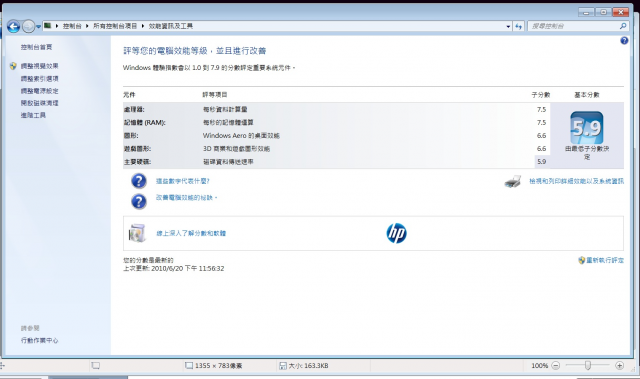Select the 效能資訊及工具 breadcrumb segment

[x=171, y=26]
